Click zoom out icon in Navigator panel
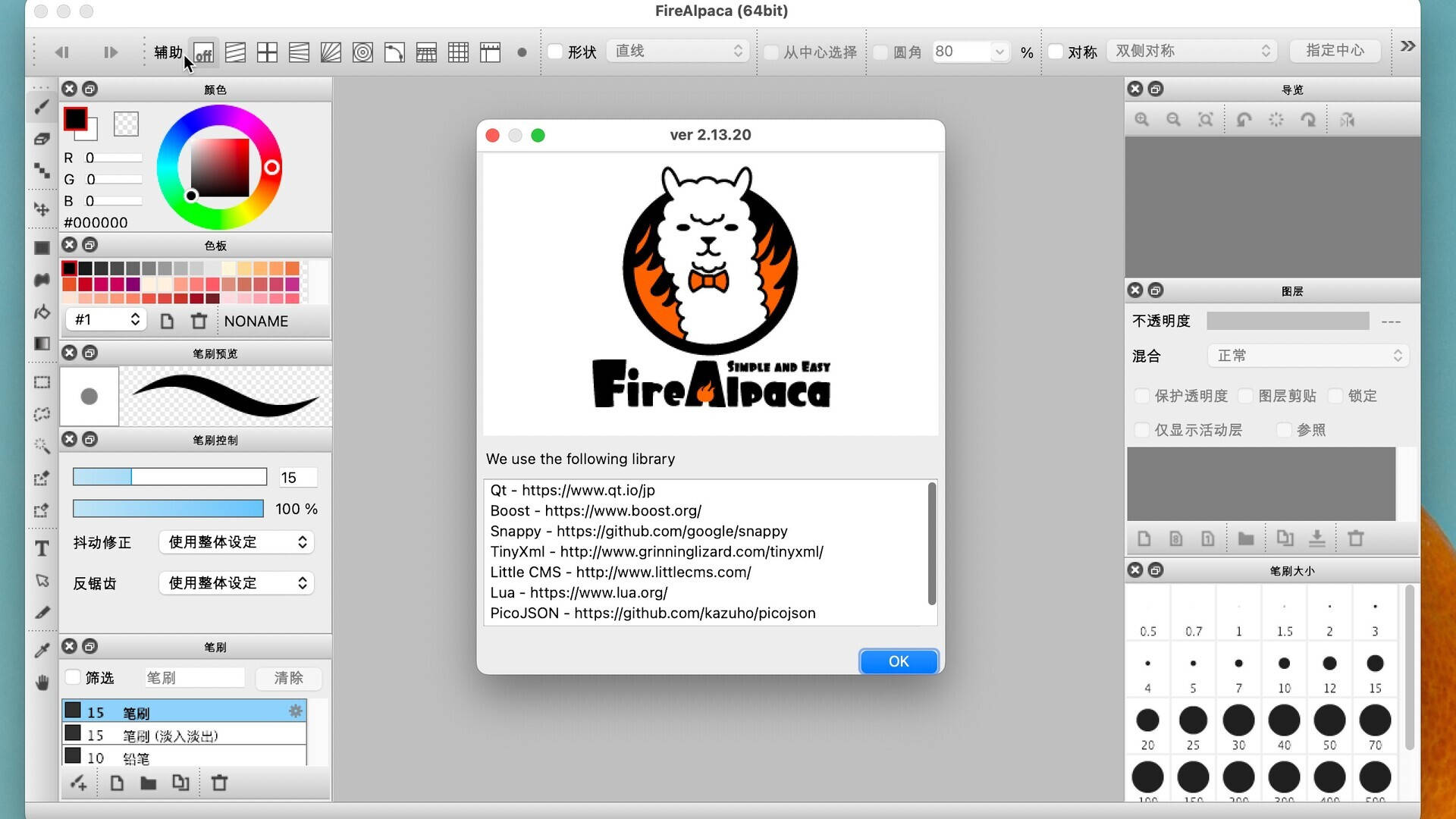Screen dimensions: 1456x819 coord(1174,120)
